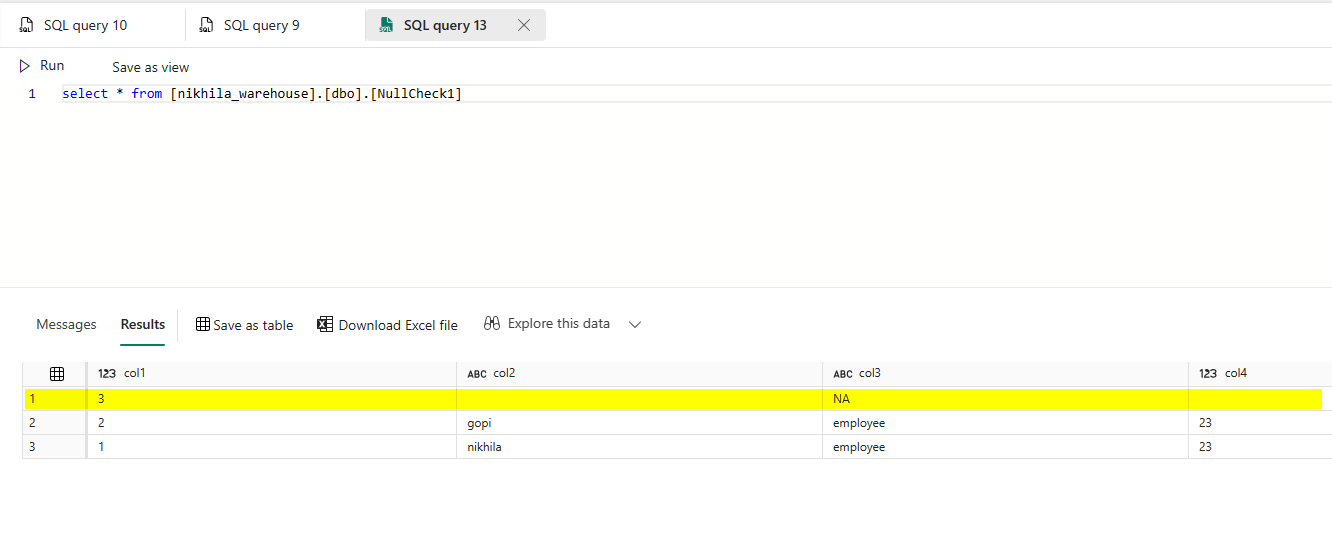This screenshot has width=1332, height=541.
Task: Click the ABC type icon of col3
Action: 843,374
